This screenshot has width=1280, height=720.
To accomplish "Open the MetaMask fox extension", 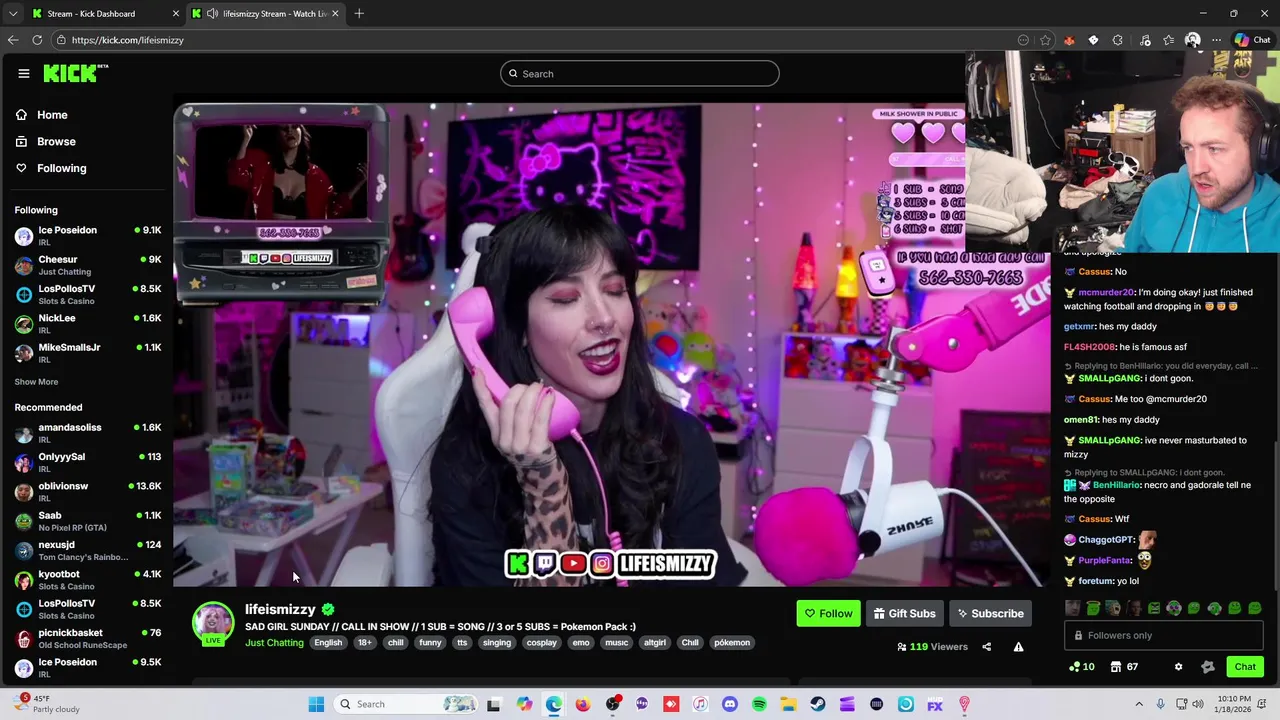I will tap(1069, 40).
